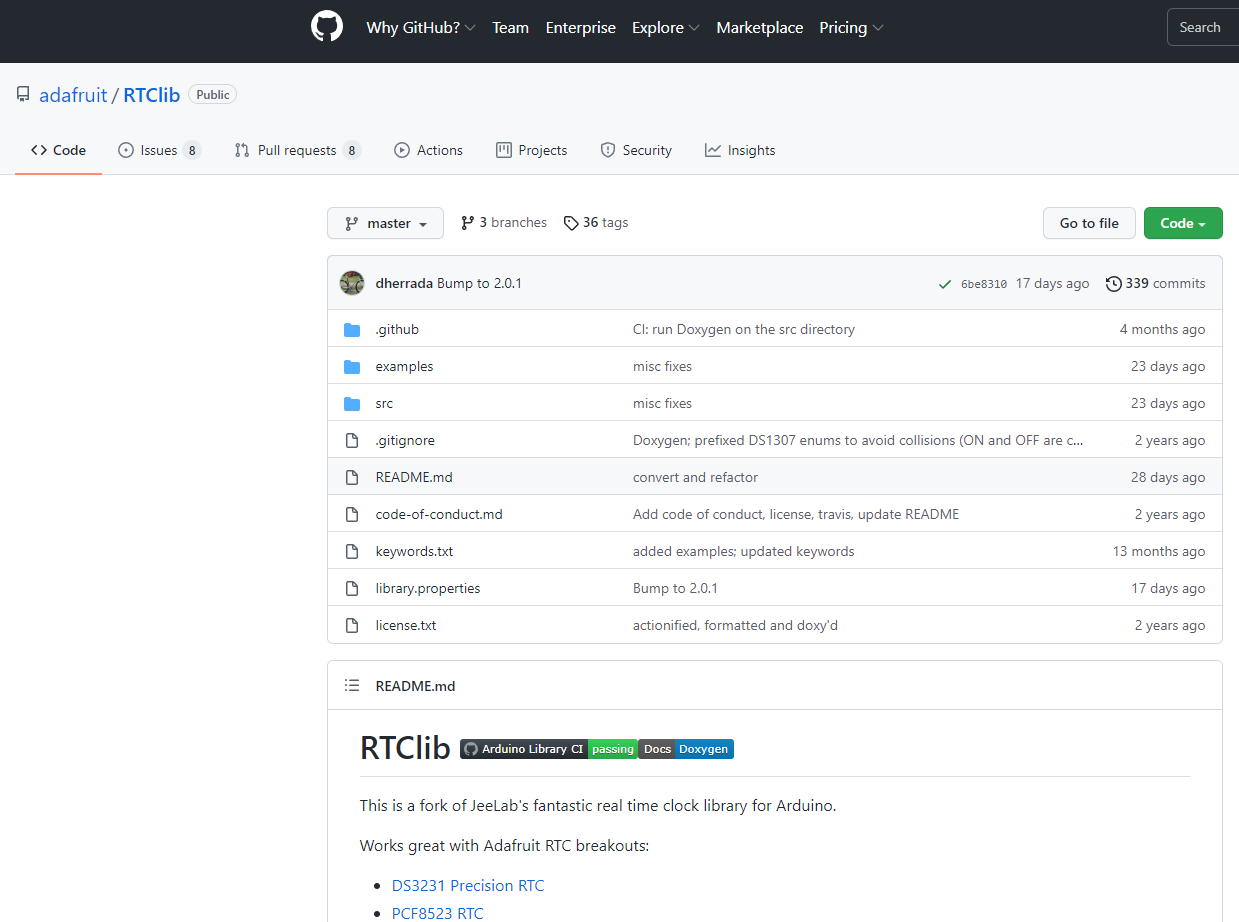The image size is (1239, 922).
Task: Click the adafruit owner link
Action: [x=73, y=95]
